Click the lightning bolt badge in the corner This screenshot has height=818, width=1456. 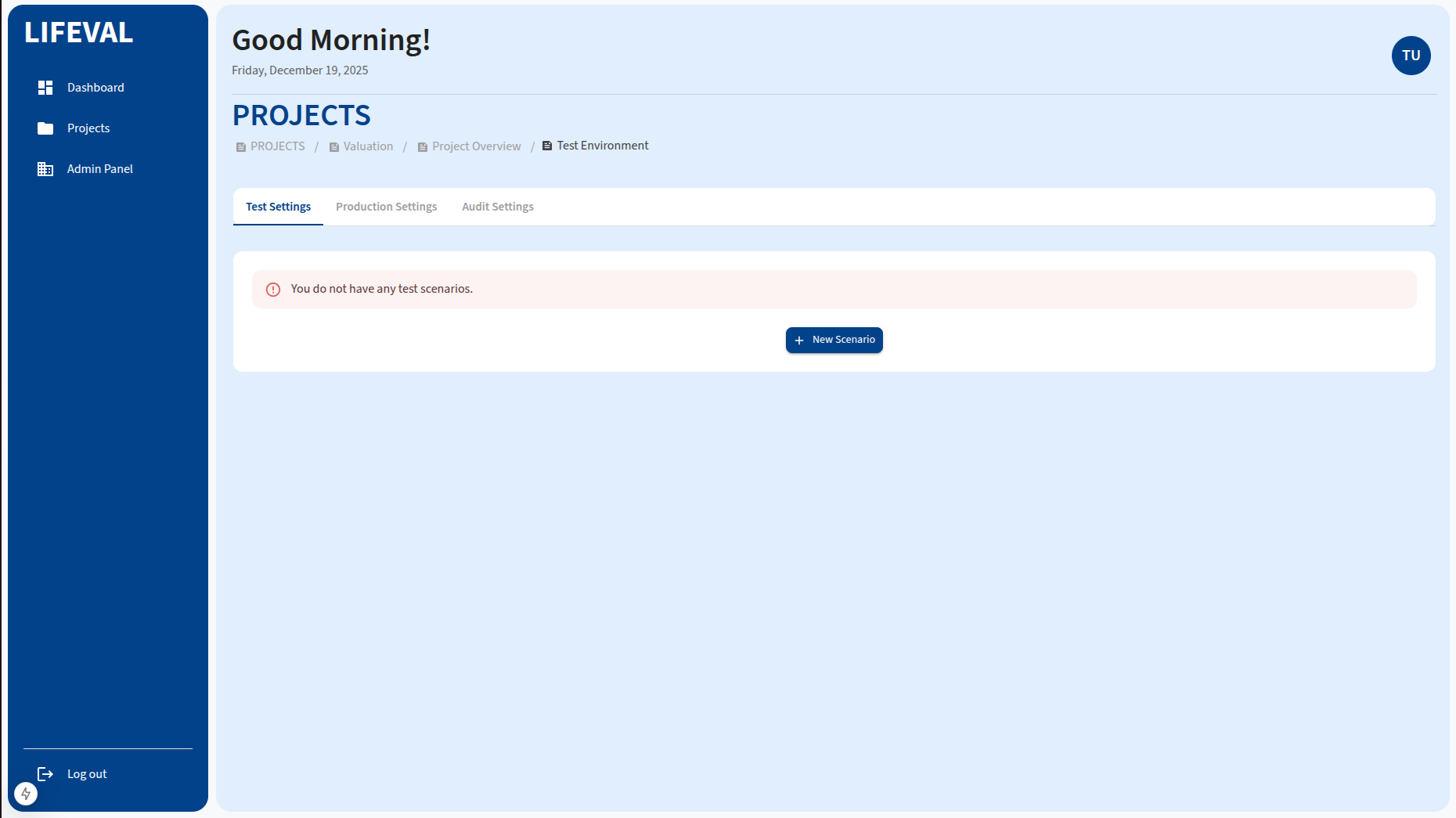[26, 794]
